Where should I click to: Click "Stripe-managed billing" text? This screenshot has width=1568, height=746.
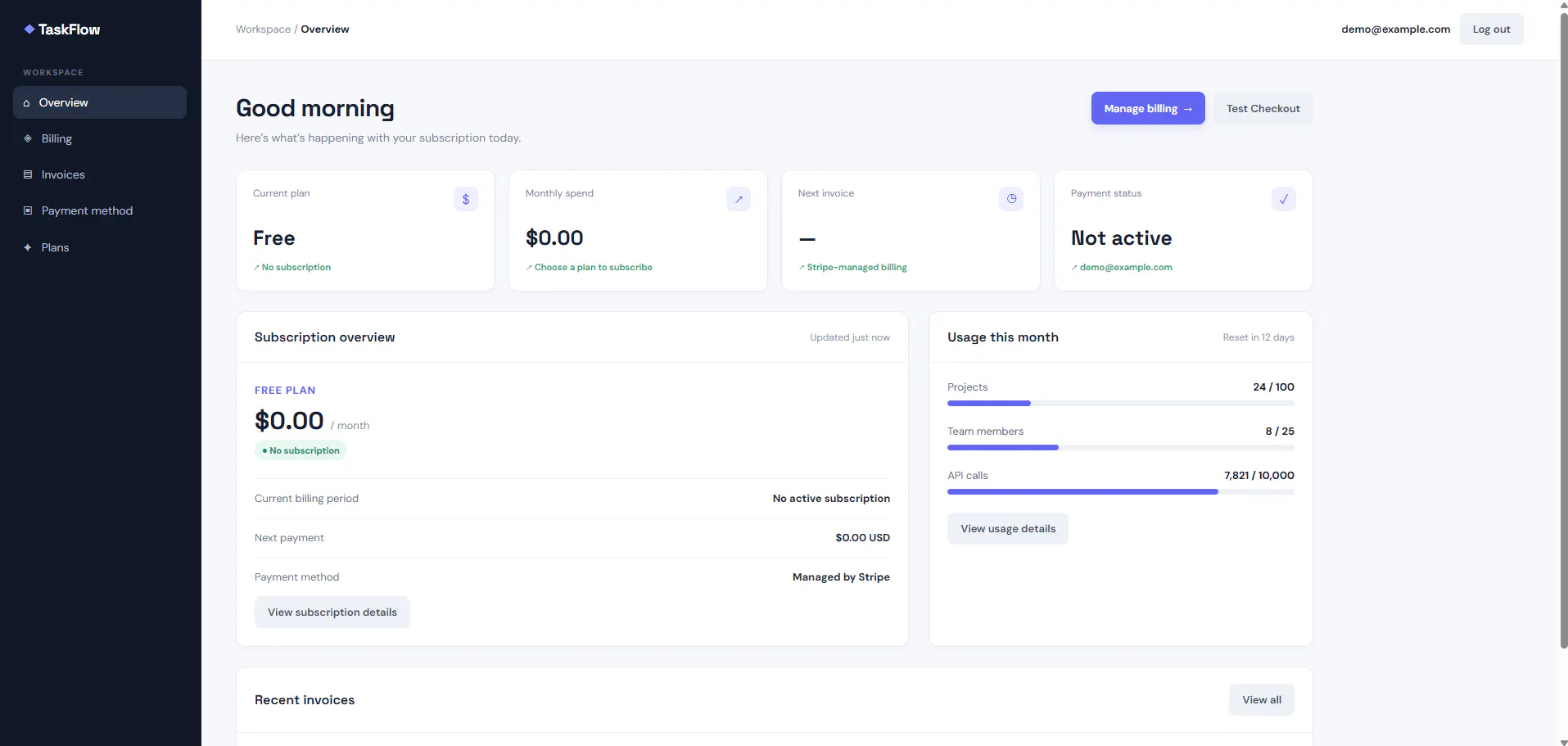click(856, 267)
